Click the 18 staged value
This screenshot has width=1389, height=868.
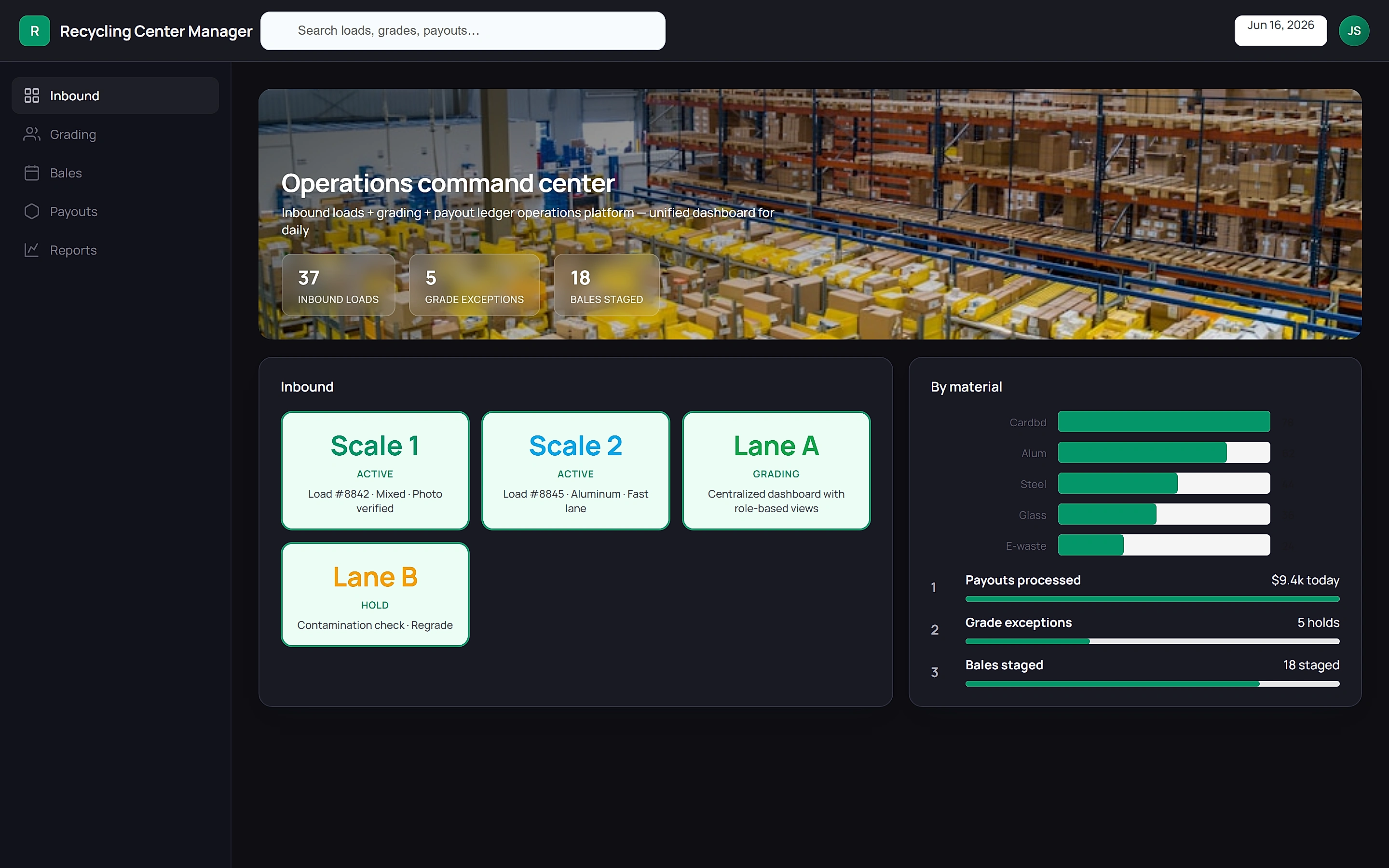coord(1311,665)
